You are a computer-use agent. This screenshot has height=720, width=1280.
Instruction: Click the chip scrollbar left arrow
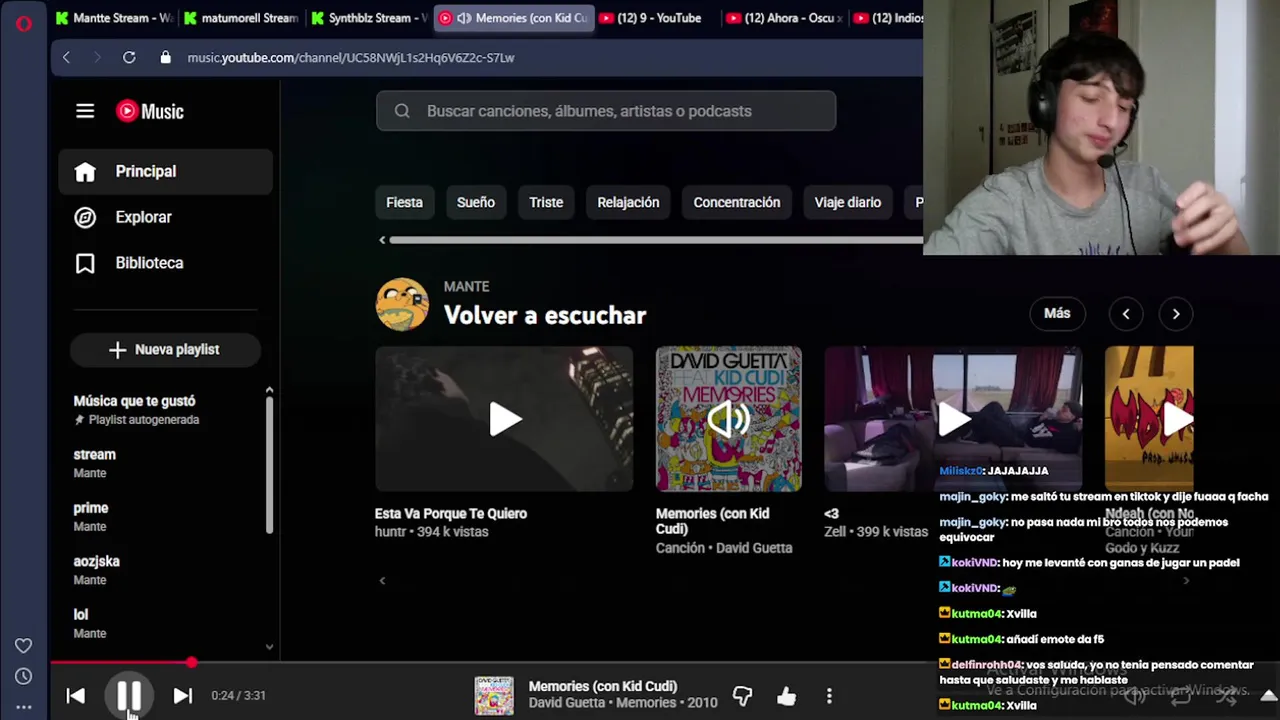pos(382,240)
